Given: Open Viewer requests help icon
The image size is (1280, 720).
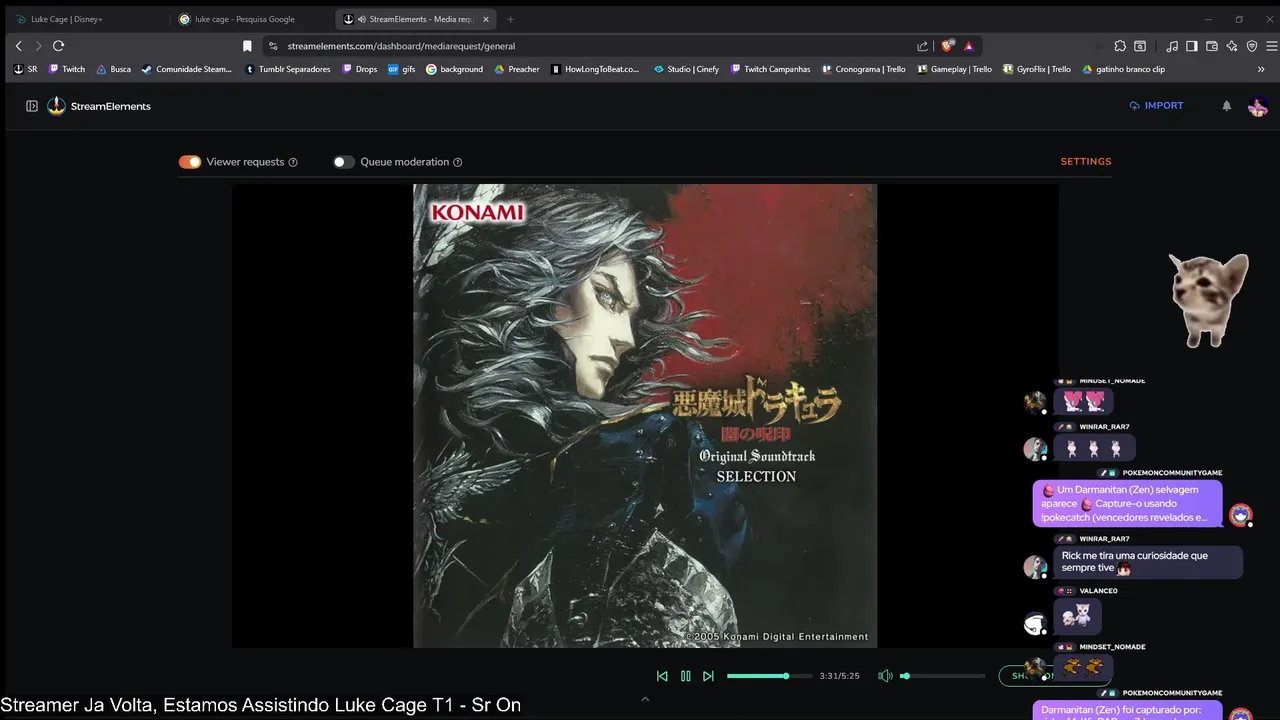Looking at the screenshot, I should [293, 162].
